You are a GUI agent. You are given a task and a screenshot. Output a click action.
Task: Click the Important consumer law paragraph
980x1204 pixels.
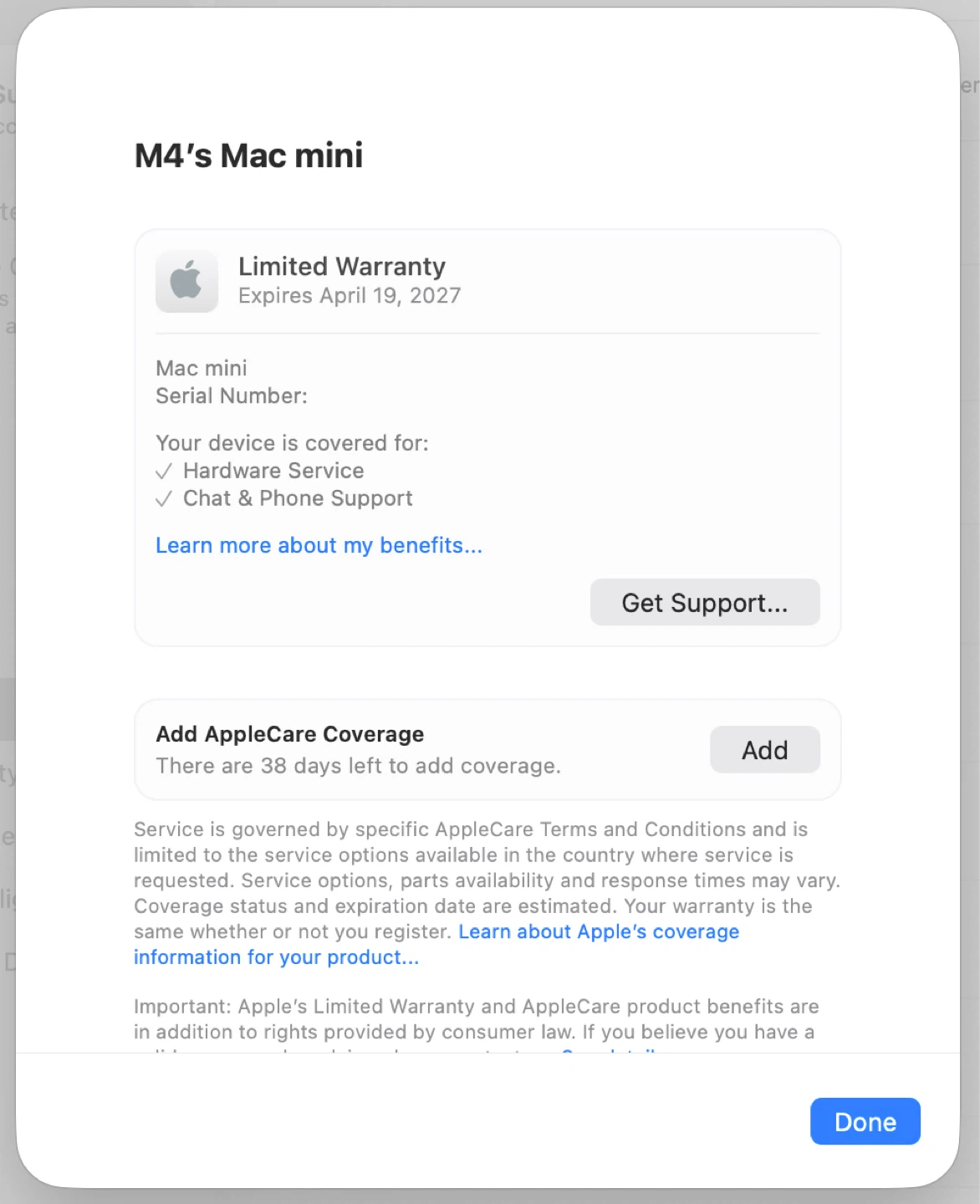point(477,1025)
